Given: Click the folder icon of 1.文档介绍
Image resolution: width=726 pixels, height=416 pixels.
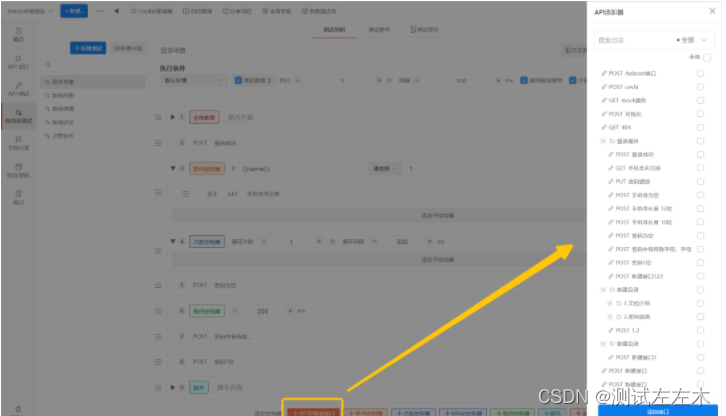Looking at the screenshot, I should tap(619, 303).
